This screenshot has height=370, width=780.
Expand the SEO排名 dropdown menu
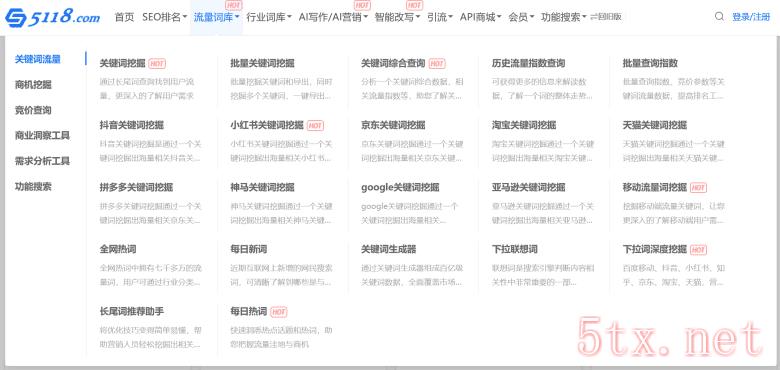click(x=164, y=17)
